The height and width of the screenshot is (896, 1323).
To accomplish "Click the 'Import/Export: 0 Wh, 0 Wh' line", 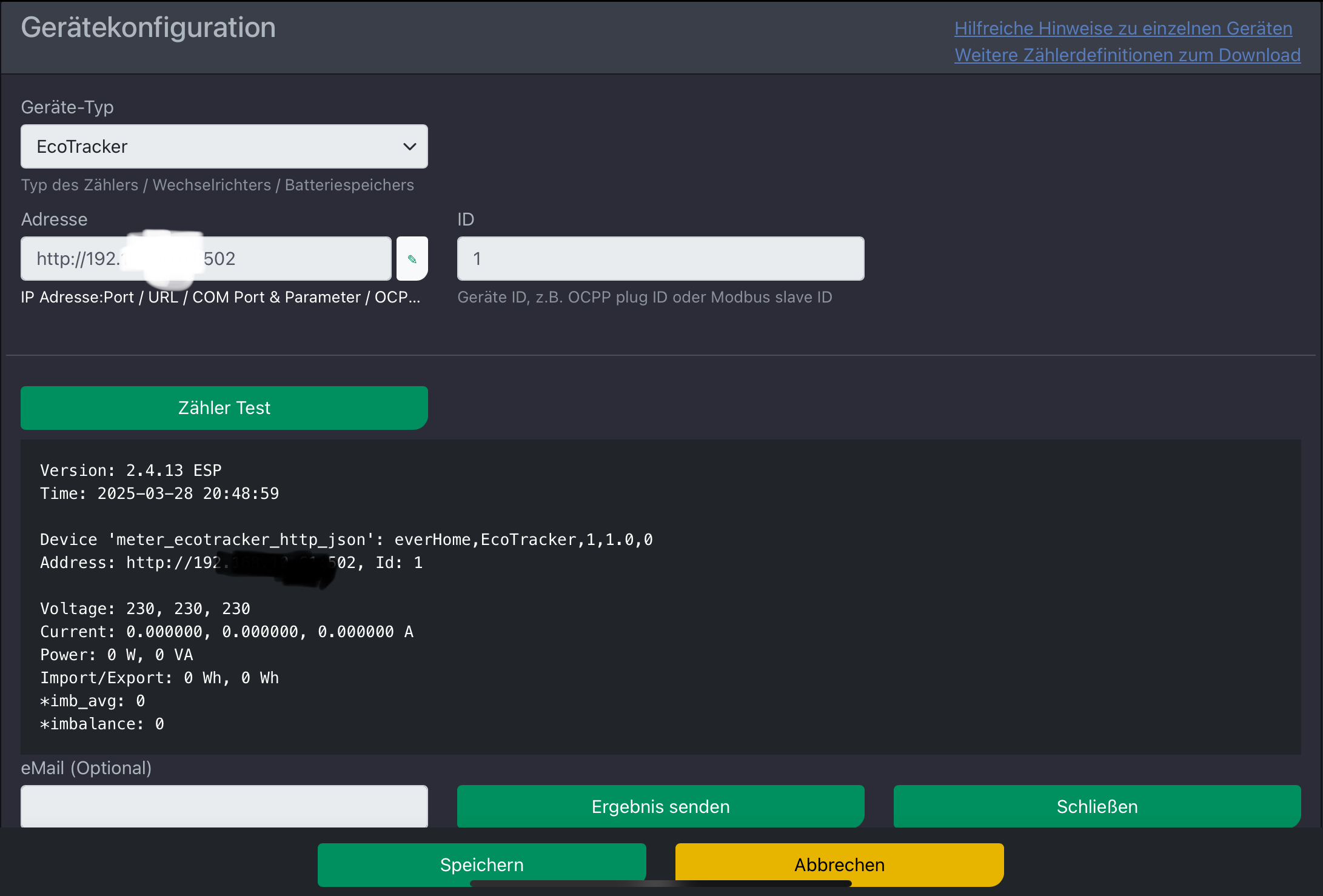I will (159, 678).
